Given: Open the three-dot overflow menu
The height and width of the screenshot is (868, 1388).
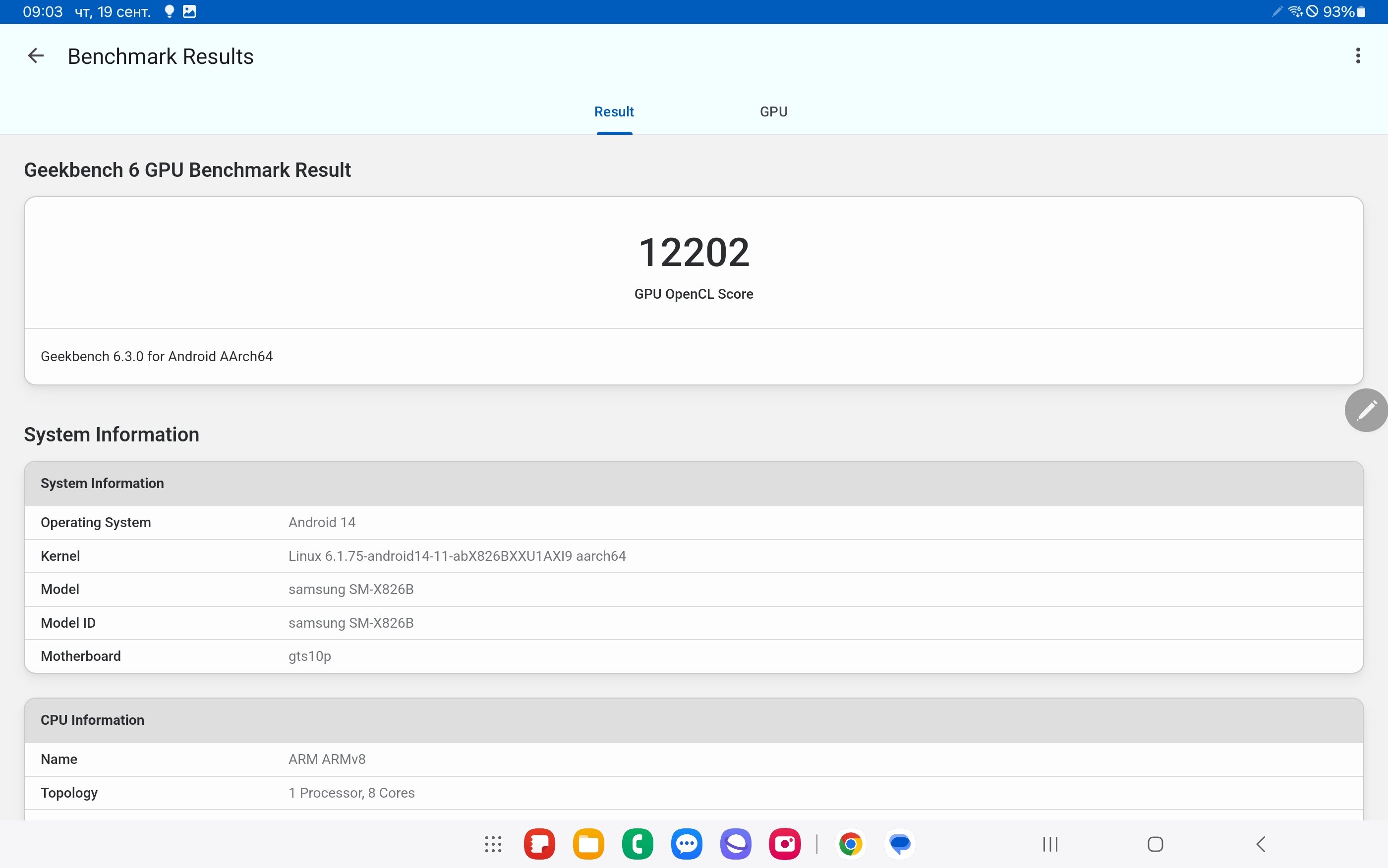Looking at the screenshot, I should [1358, 55].
